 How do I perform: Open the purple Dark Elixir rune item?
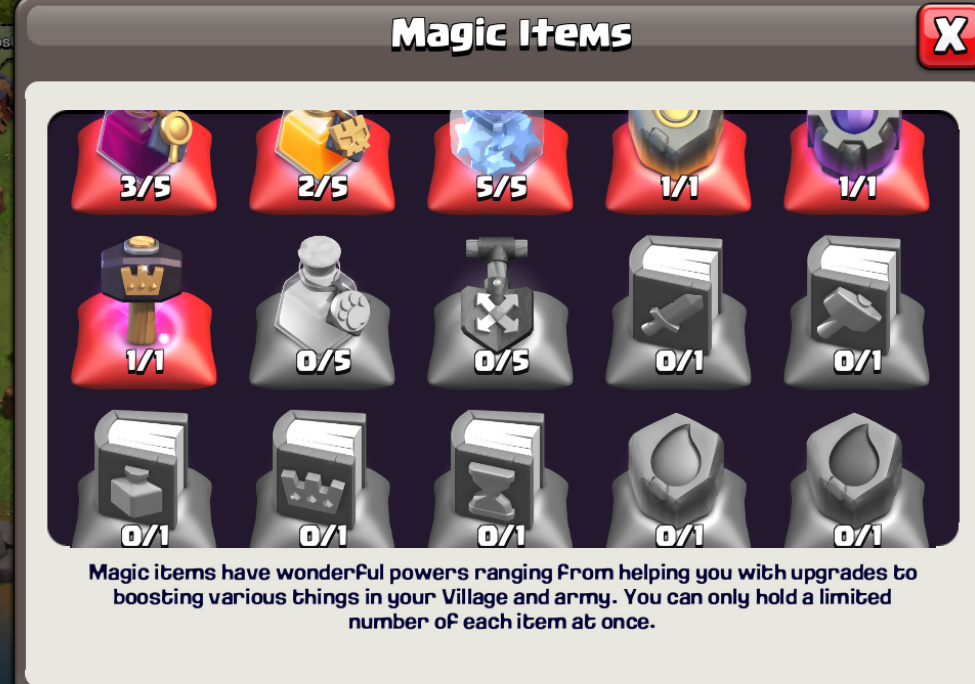[857, 162]
